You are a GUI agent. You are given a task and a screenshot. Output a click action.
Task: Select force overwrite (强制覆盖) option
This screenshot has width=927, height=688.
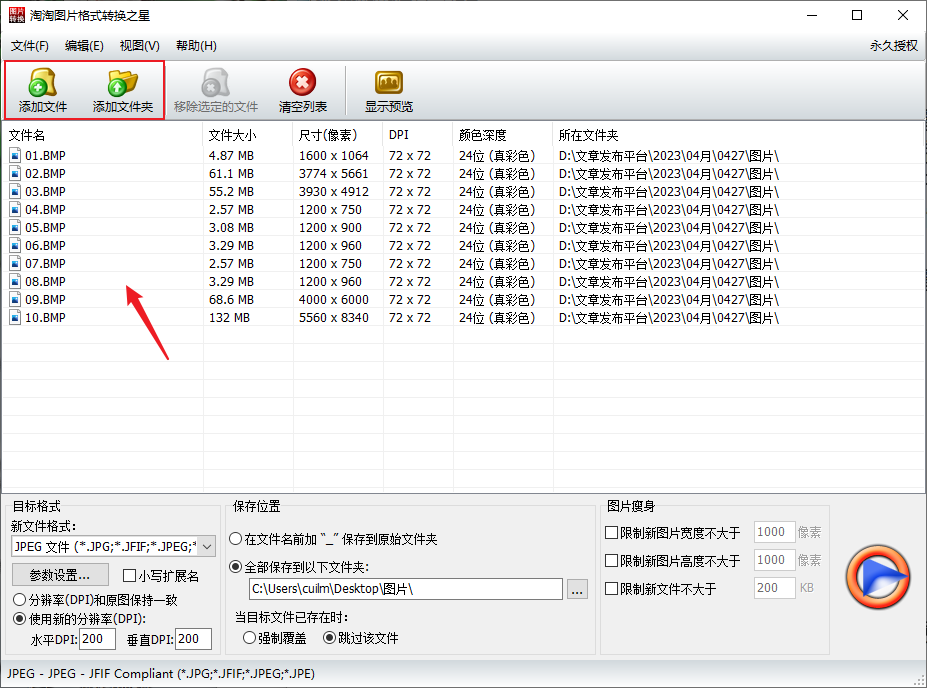pyautogui.click(x=249, y=638)
